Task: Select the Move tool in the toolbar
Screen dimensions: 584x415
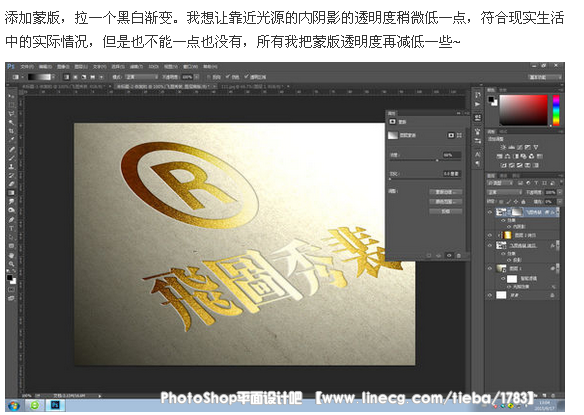Action: [11, 96]
